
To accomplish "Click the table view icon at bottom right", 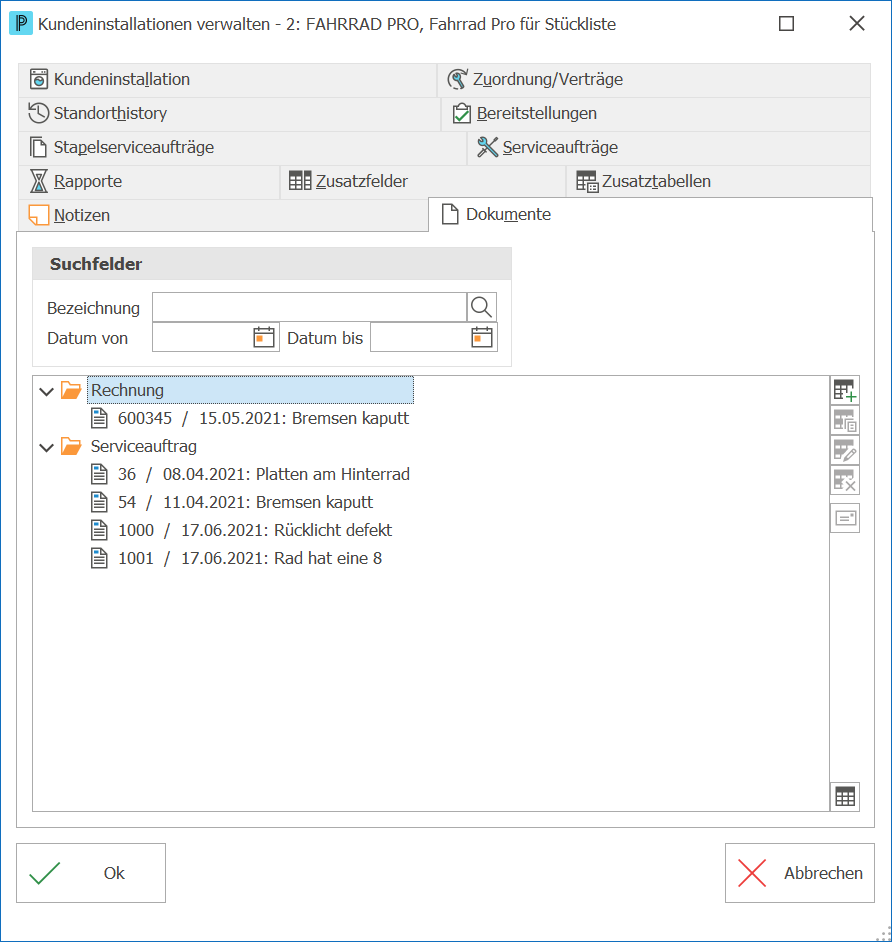I will (845, 797).
